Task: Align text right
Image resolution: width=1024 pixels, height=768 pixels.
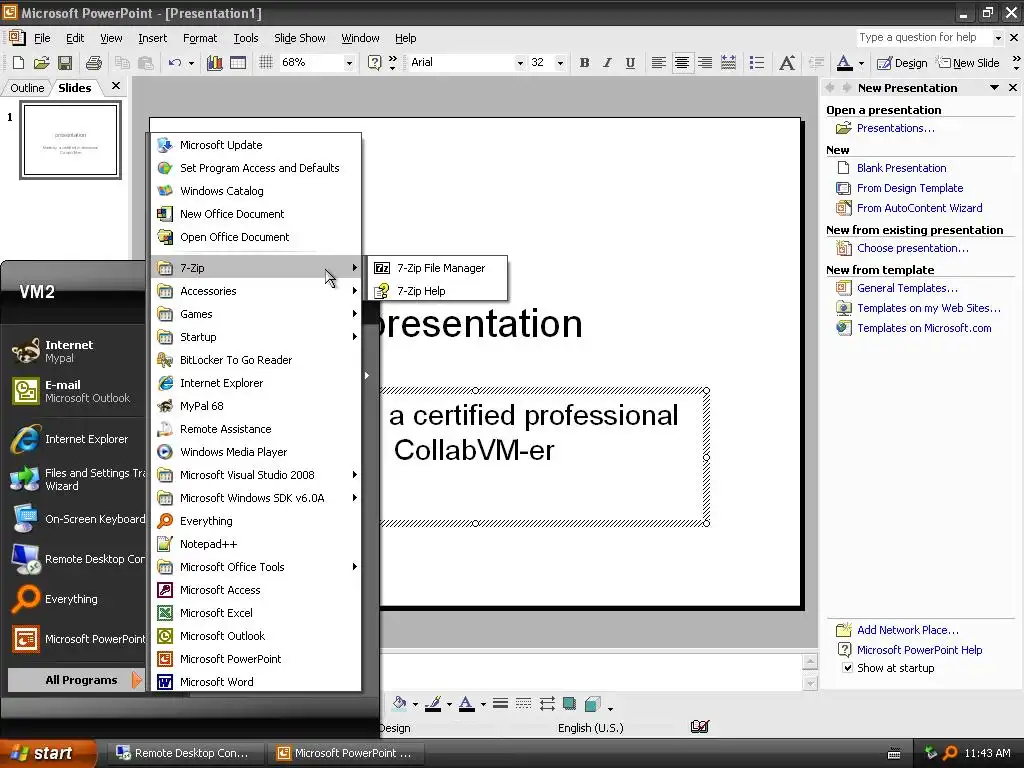Action: [705, 63]
